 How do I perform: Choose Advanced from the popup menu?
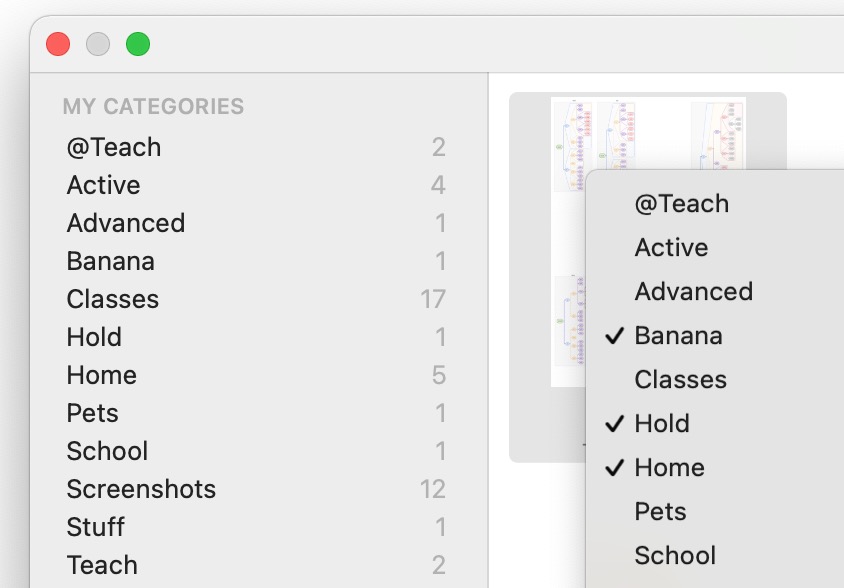(693, 292)
